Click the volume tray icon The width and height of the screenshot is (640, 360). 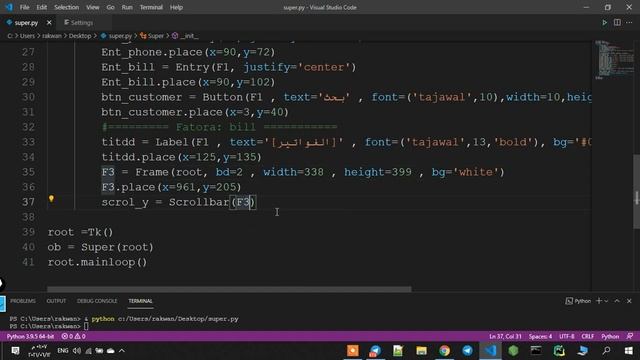point(77,351)
